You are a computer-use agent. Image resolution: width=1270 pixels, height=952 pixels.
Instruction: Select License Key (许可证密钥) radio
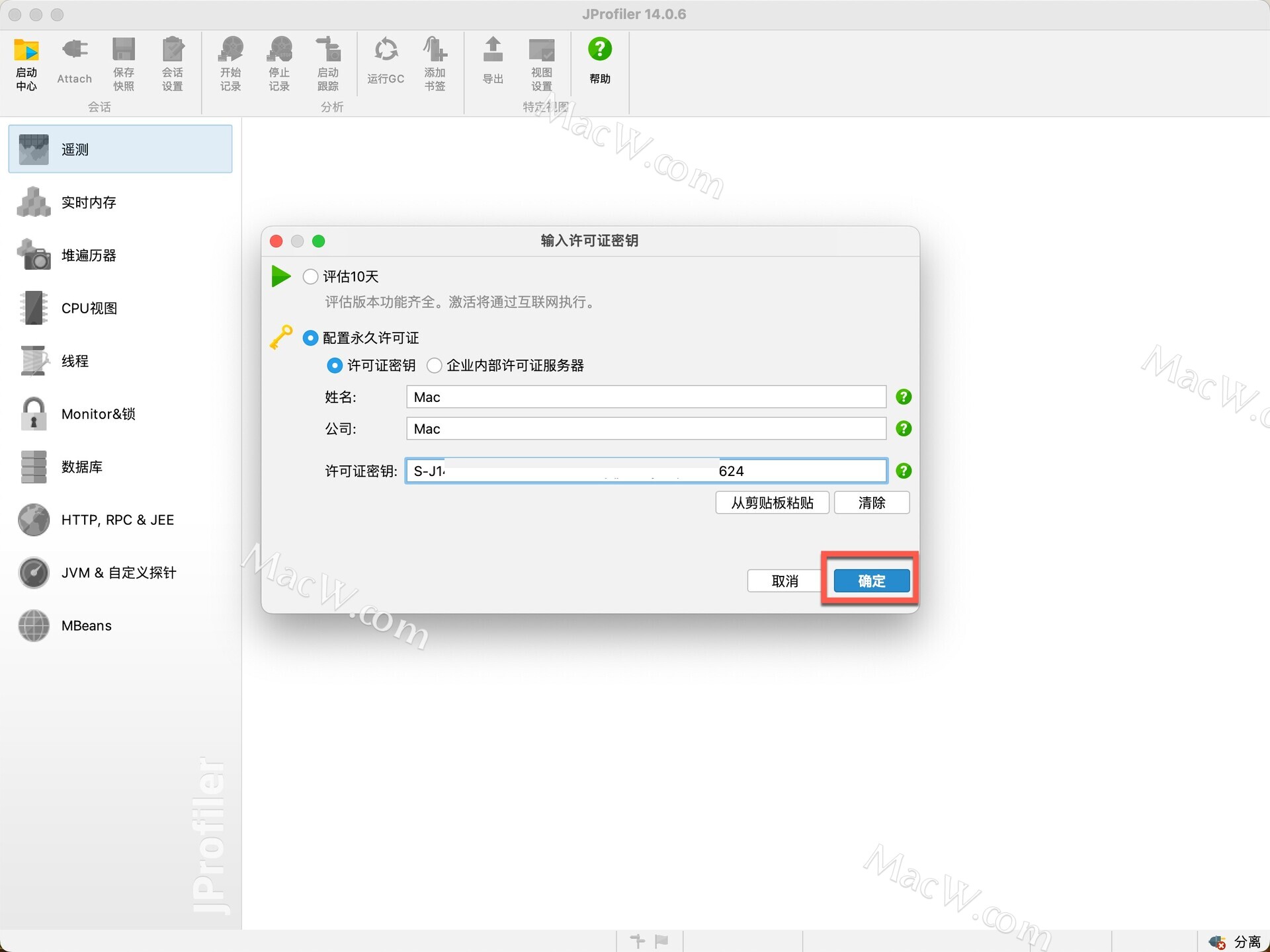(x=335, y=366)
